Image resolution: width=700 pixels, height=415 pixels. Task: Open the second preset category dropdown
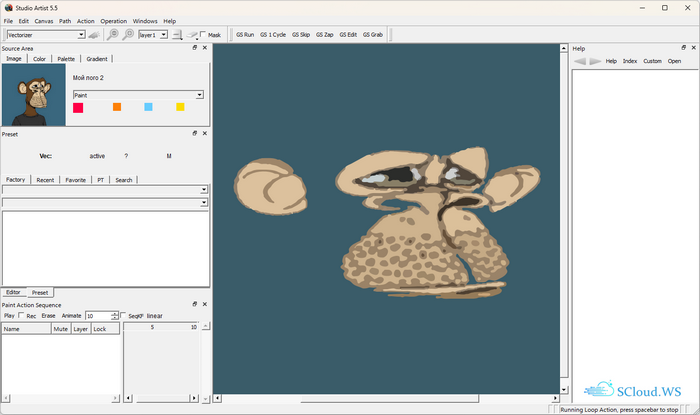click(x=204, y=203)
